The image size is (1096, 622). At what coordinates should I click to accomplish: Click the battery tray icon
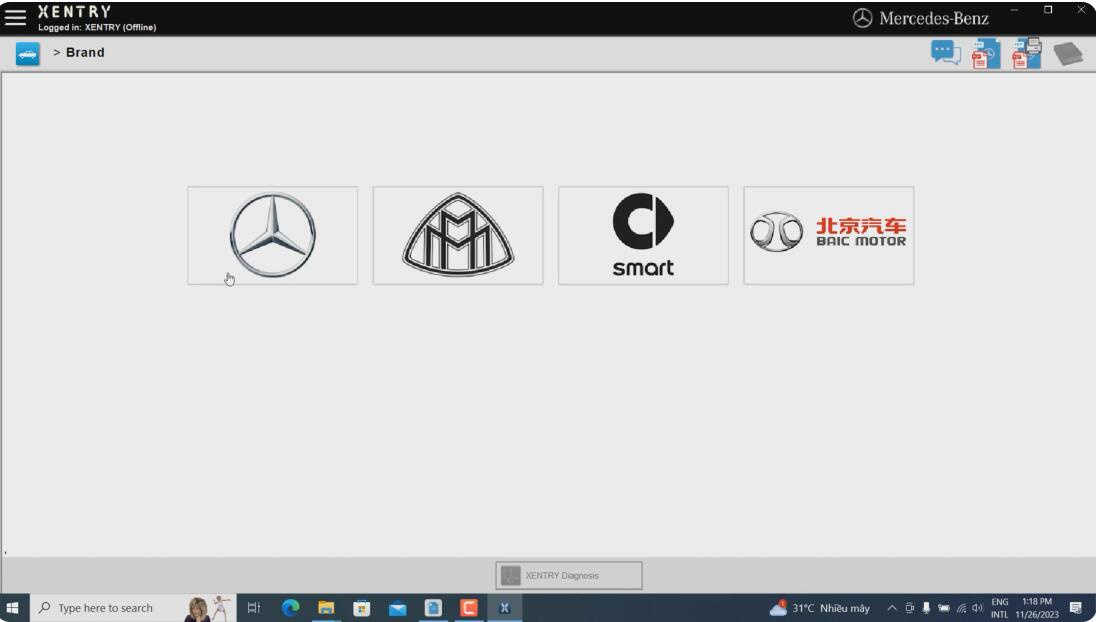tap(944, 608)
